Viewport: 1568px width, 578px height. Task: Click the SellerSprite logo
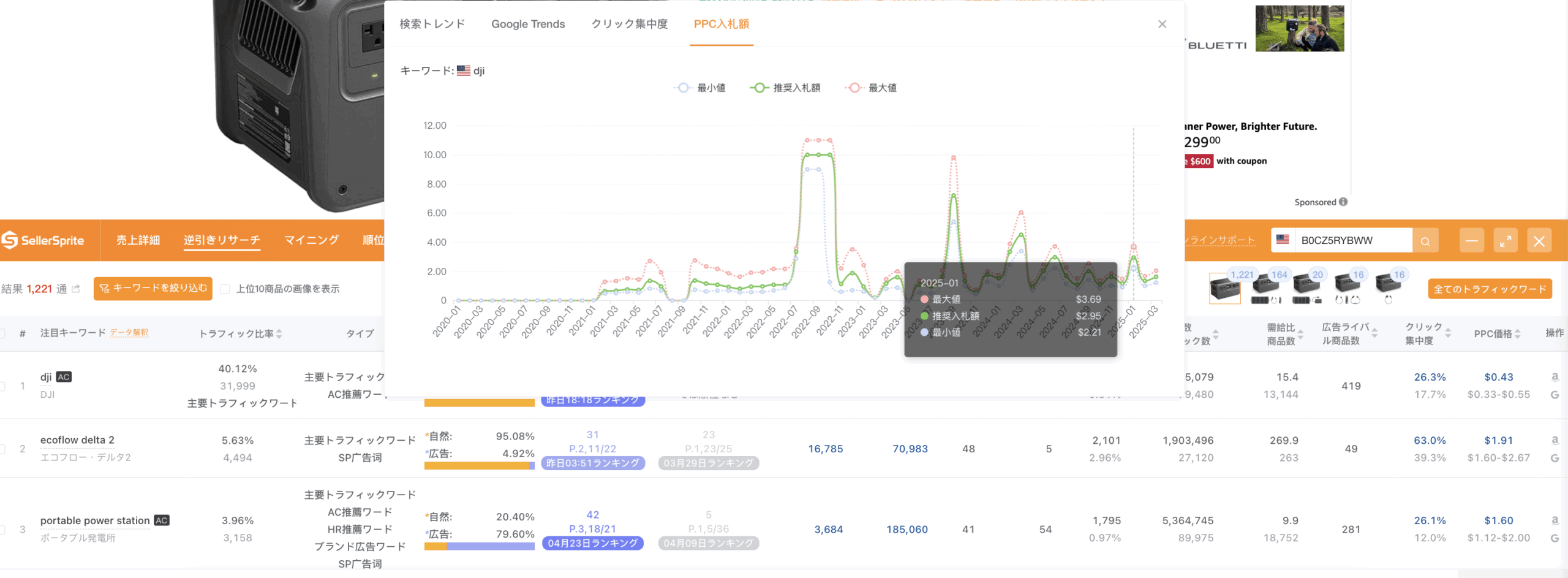tap(43, 240)
